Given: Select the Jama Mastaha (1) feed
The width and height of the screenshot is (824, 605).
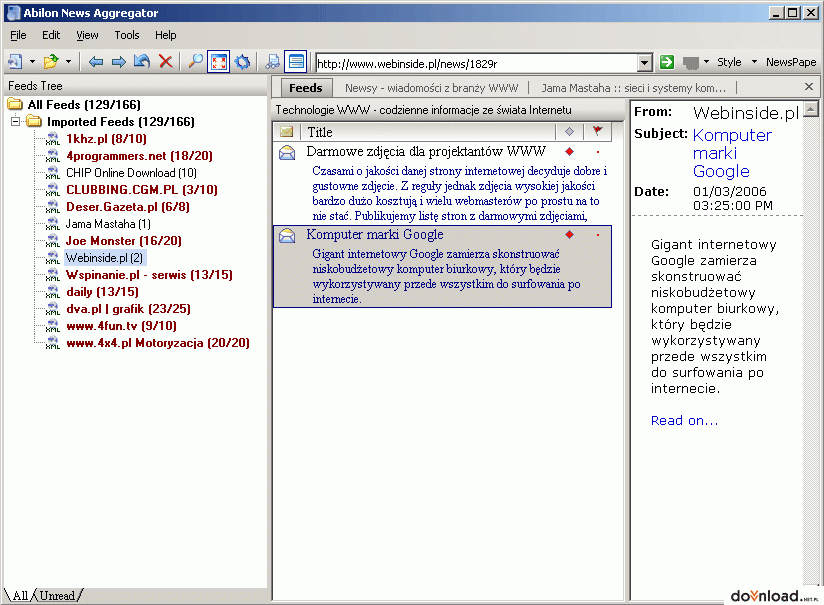Looking at the screenshot, I should coord(108,224).
